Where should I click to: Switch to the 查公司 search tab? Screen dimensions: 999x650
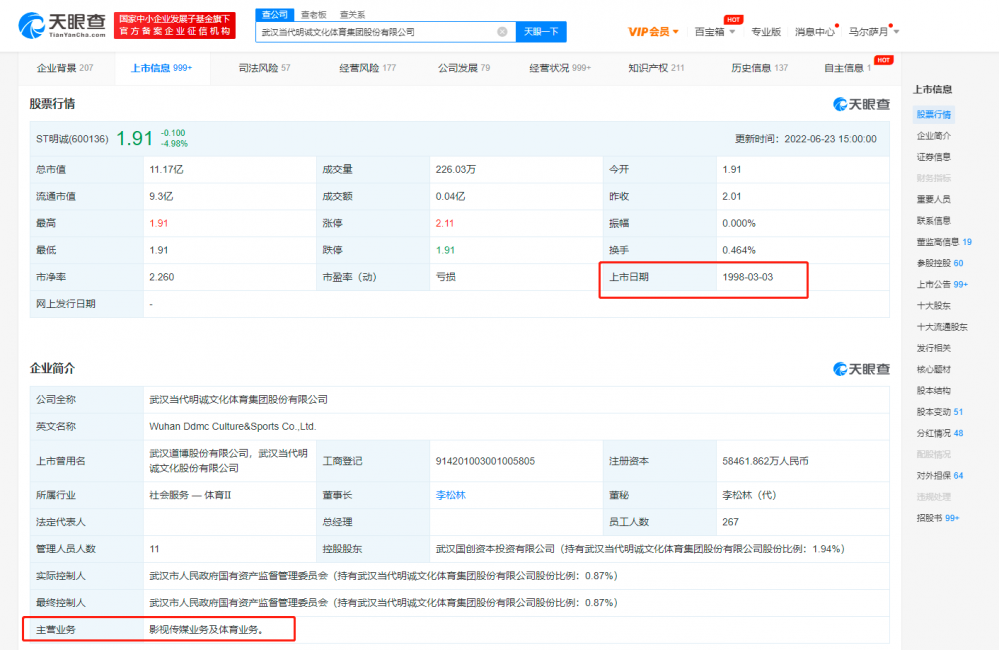click(275, 14)
